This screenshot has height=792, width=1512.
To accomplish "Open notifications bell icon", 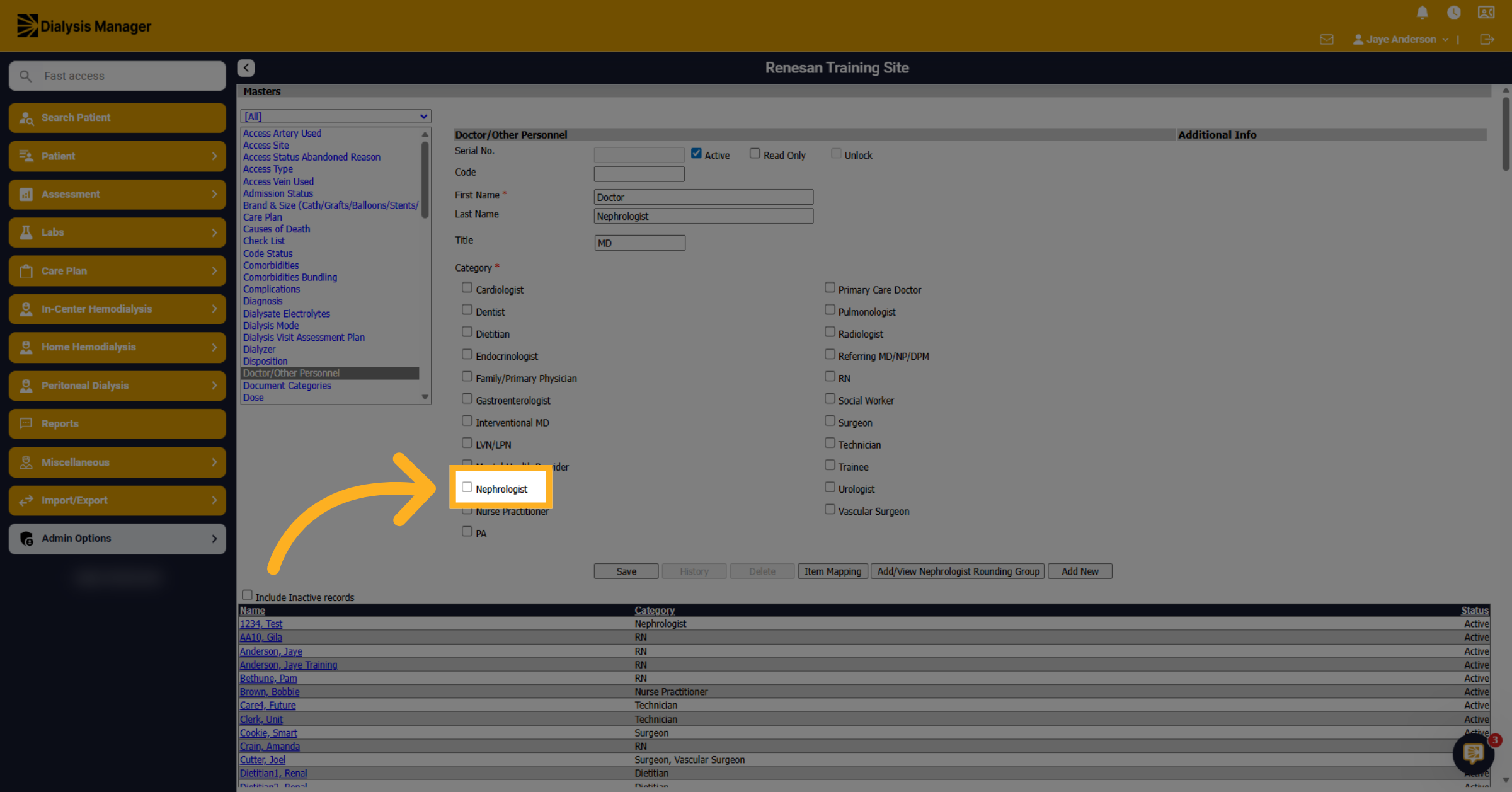I will (1422, 13).
